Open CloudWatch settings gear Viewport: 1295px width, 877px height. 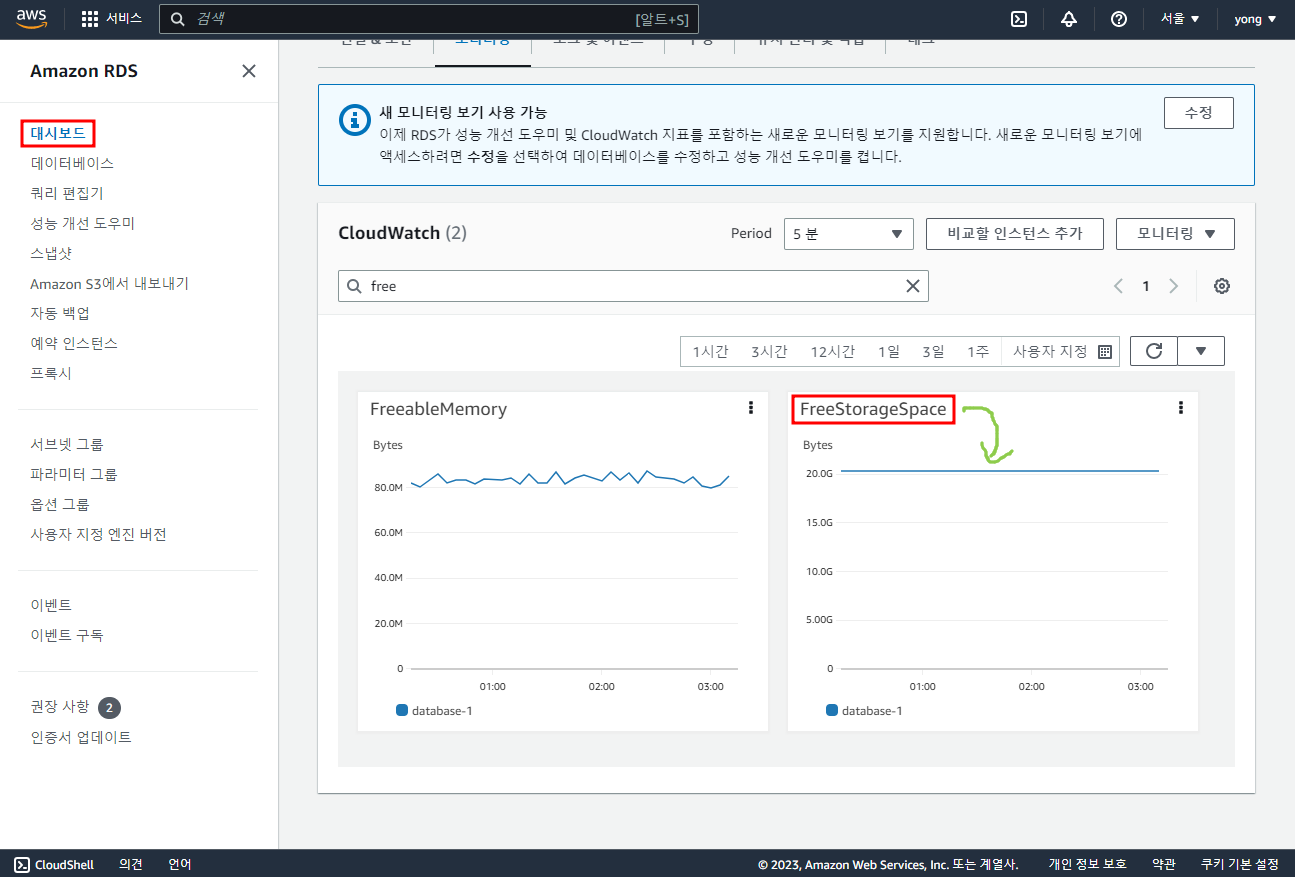[1222, 286]
